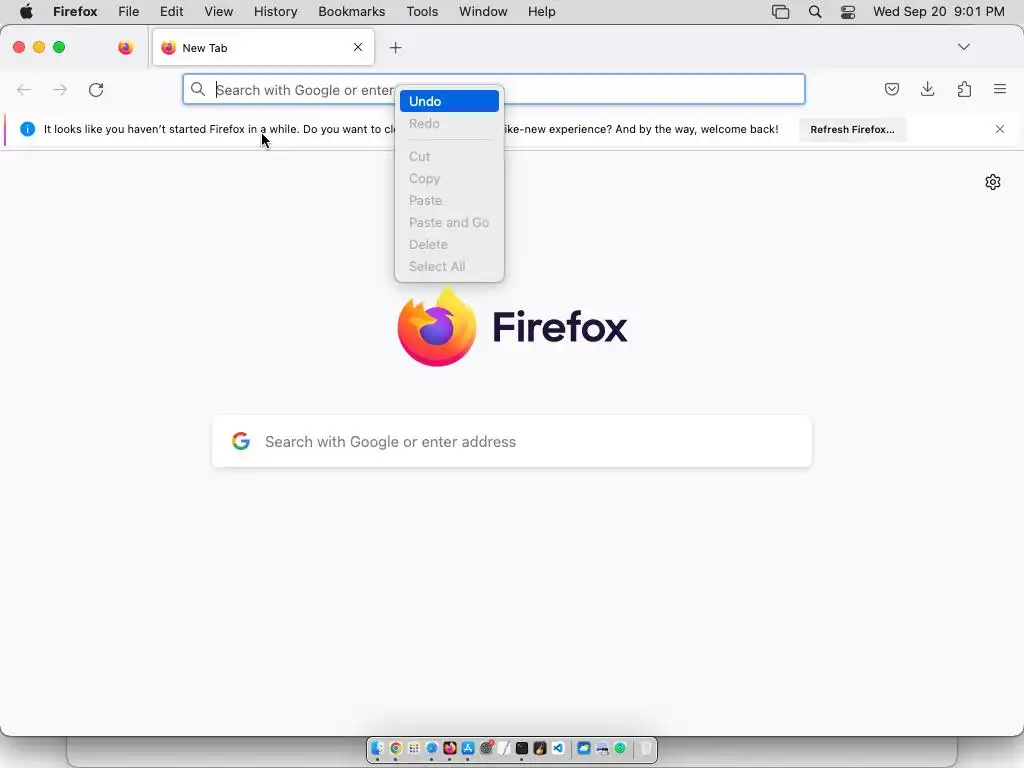Open the Save to Pocket button

tap(891, 89)
